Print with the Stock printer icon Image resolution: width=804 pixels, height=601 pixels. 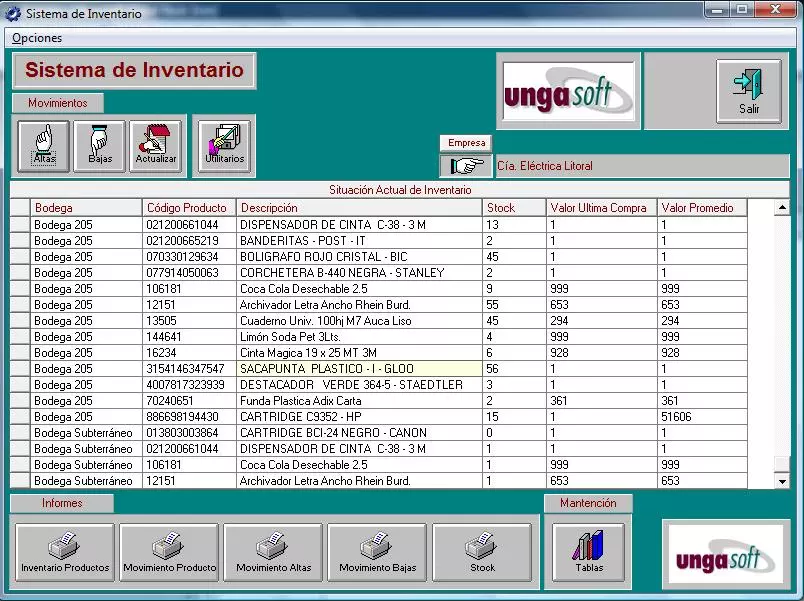[483, 550]
